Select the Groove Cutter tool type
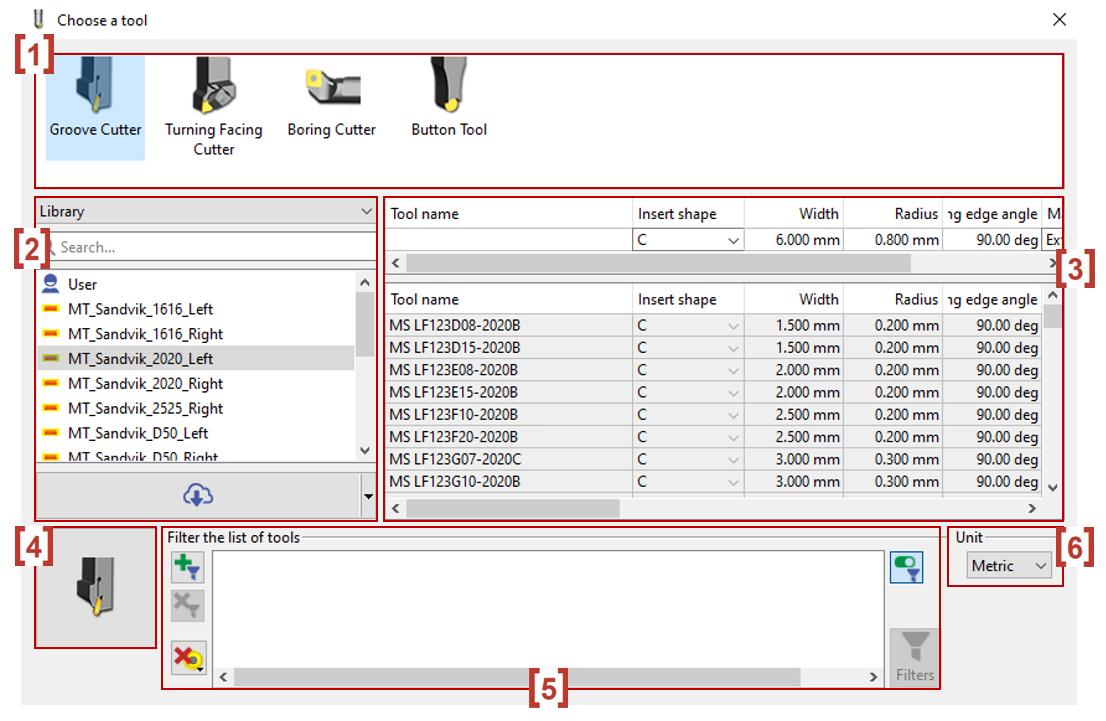The width and height of the screenshot is (1106, 721). (95, 95)
